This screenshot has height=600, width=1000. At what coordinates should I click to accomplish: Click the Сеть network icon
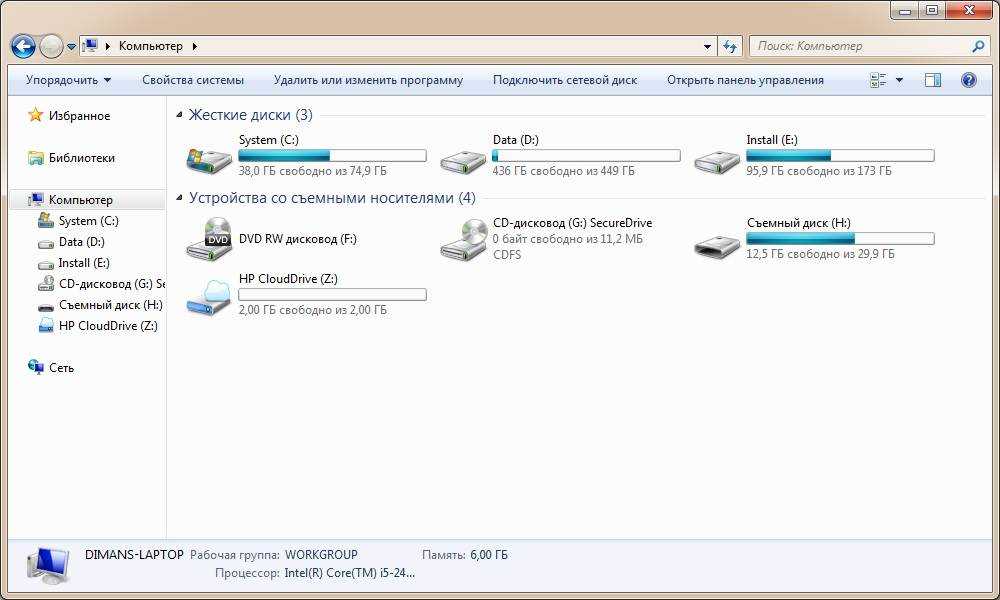(35, 367)
